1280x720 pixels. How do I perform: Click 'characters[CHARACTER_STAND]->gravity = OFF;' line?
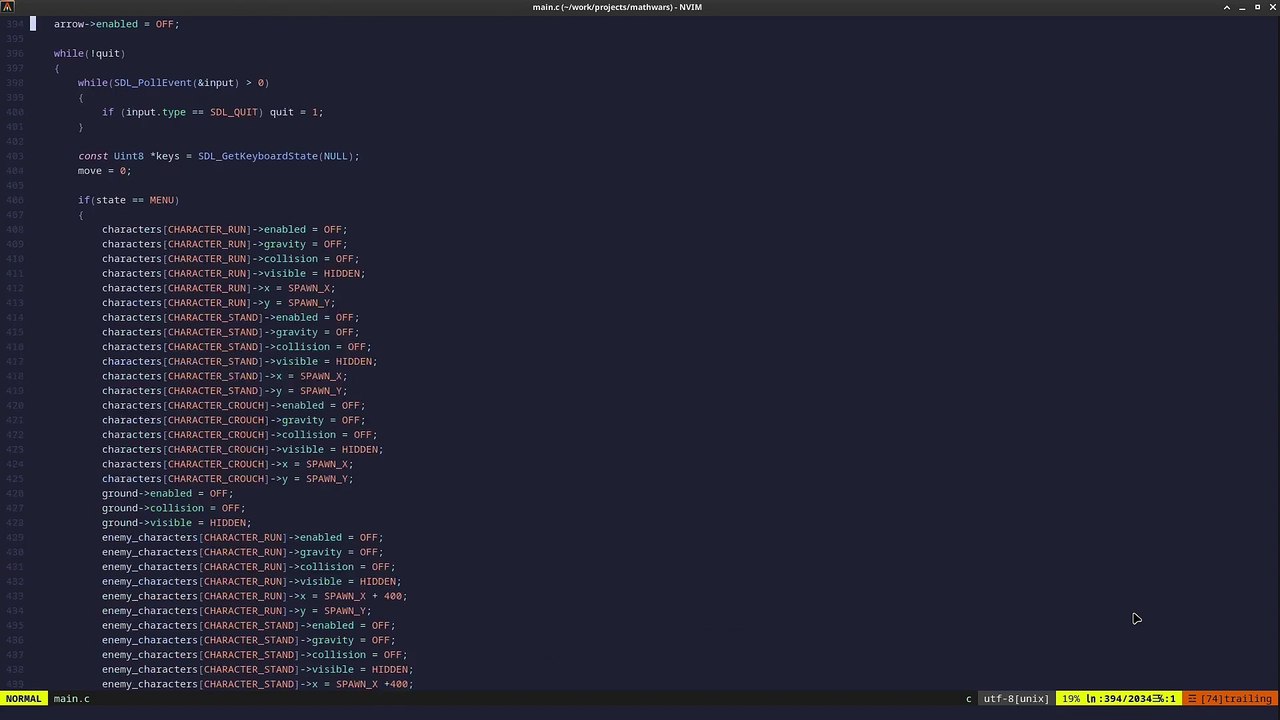(230, 332)
